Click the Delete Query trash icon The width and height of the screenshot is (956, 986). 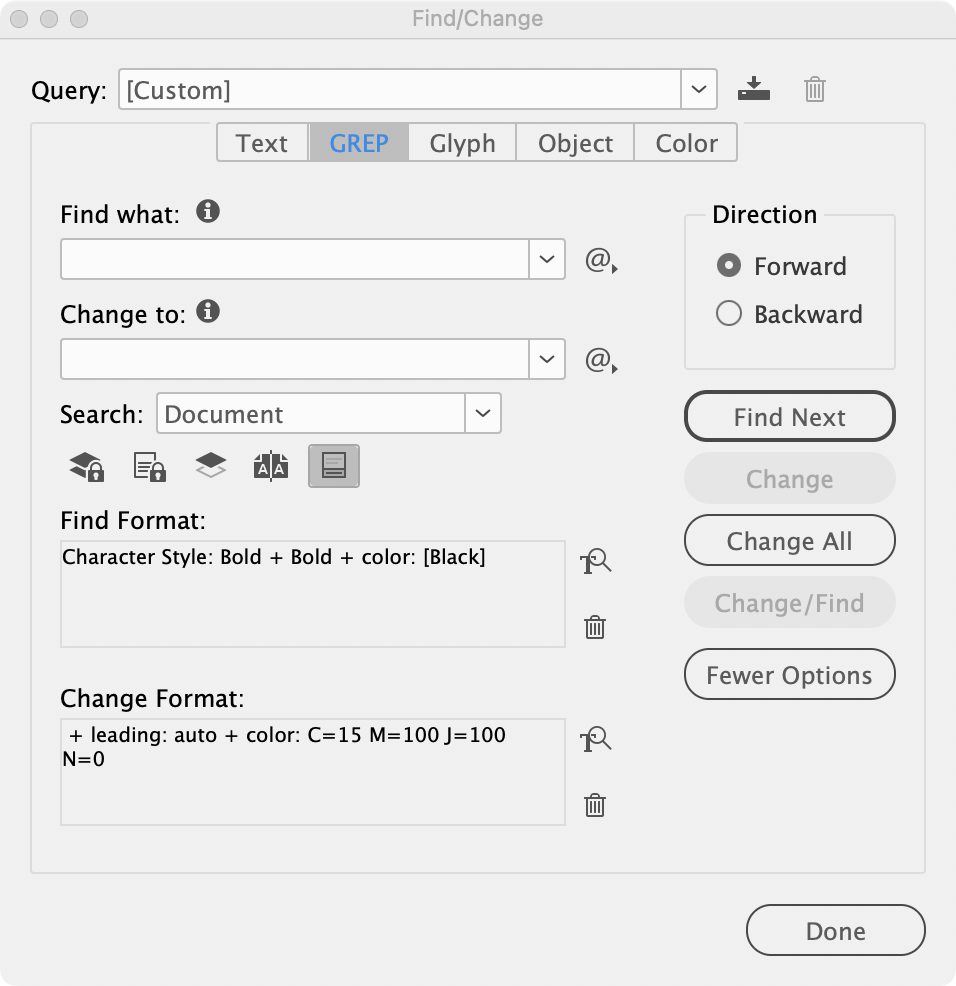pos(815,90)
